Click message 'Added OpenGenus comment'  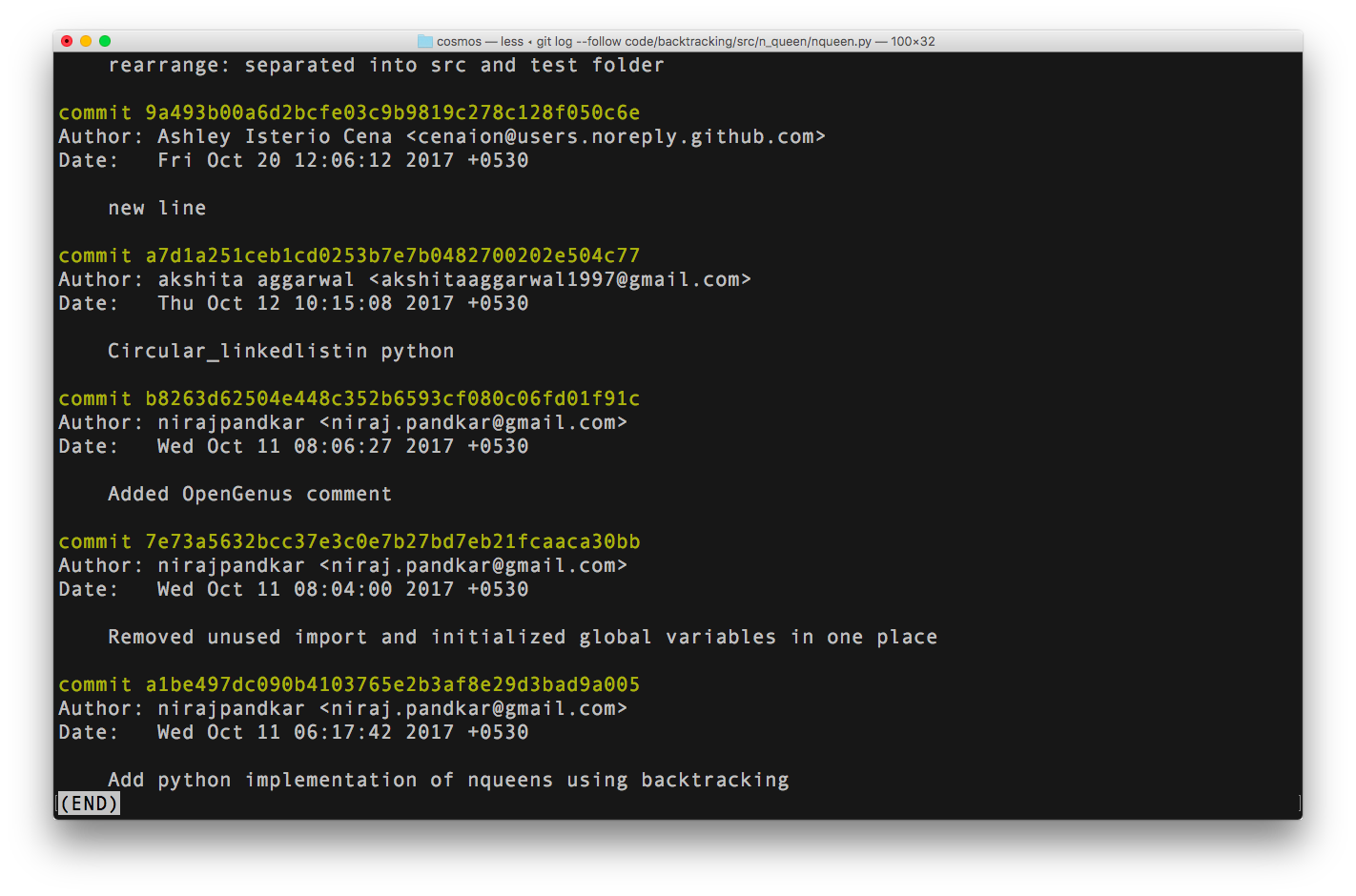(250, 494)
